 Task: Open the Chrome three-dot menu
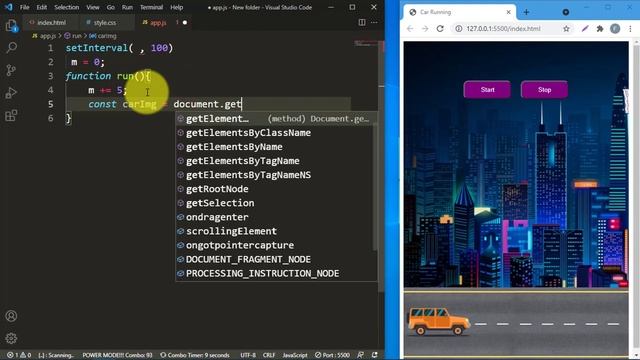click(631, 29)
